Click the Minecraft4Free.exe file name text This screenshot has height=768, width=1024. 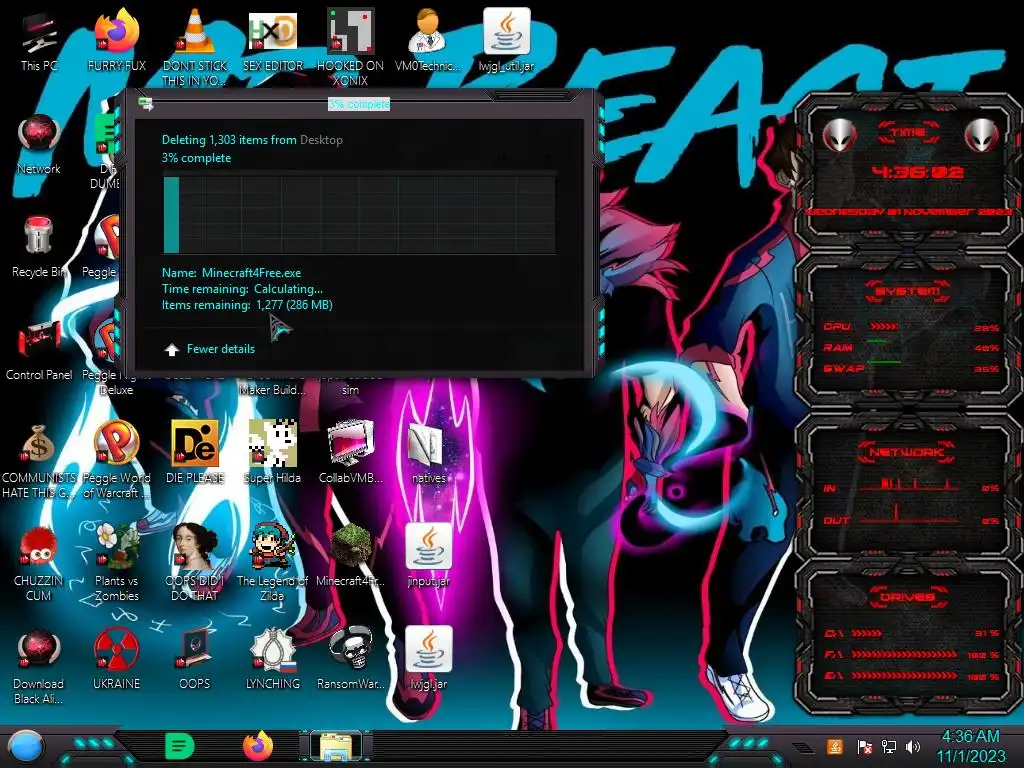pyautogui.click(x=251, y=273)
